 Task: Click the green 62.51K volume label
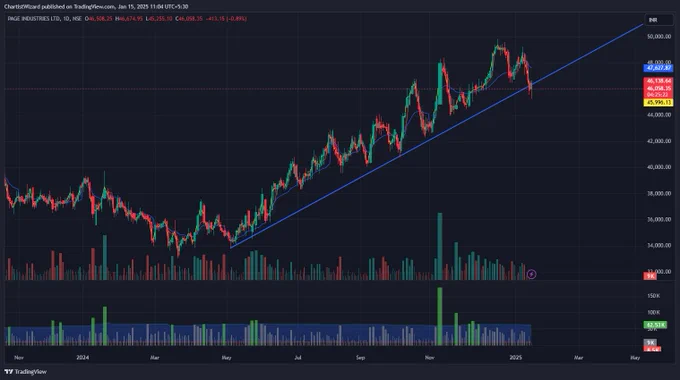coord(655,324)
